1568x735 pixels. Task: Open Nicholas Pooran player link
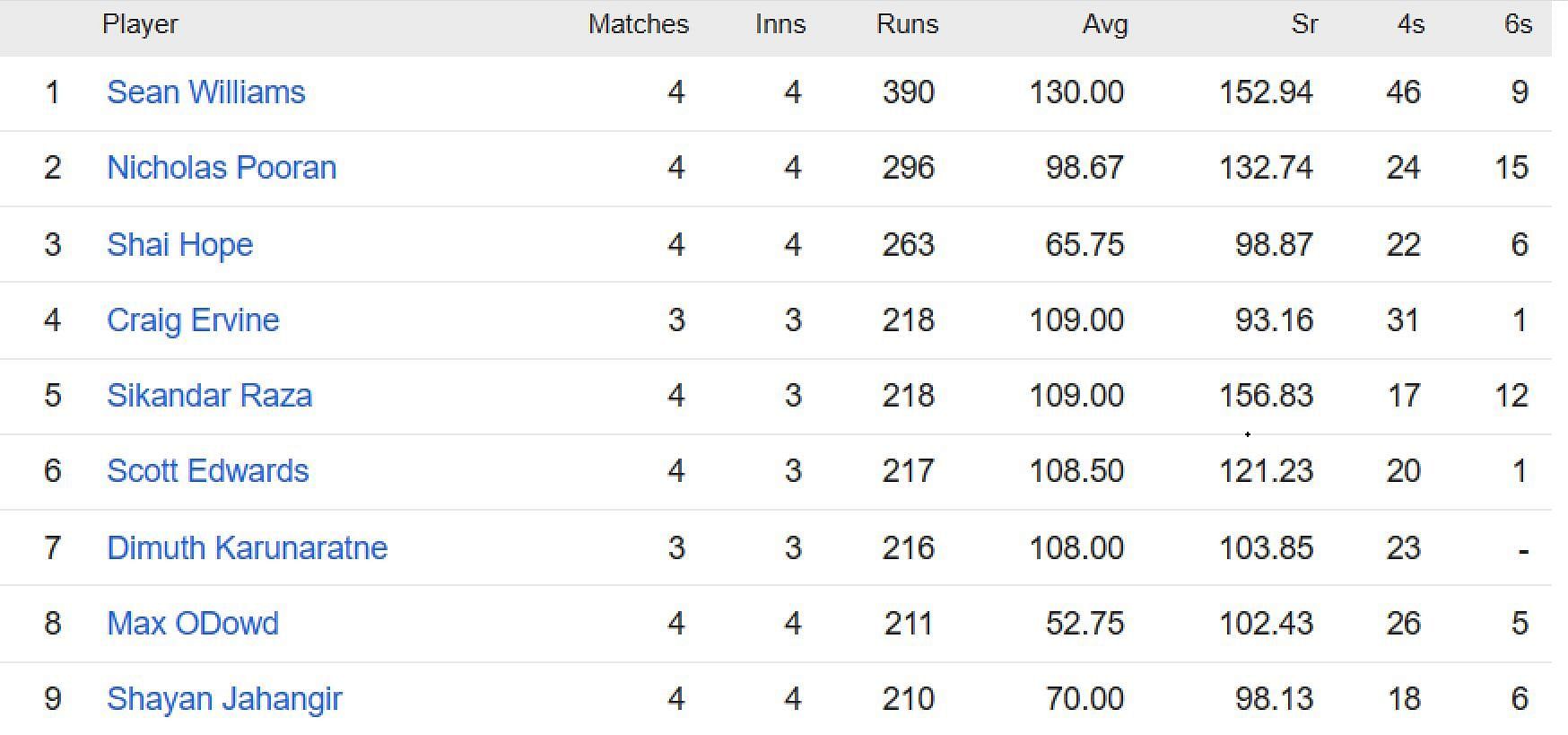[x=222, y=168]
